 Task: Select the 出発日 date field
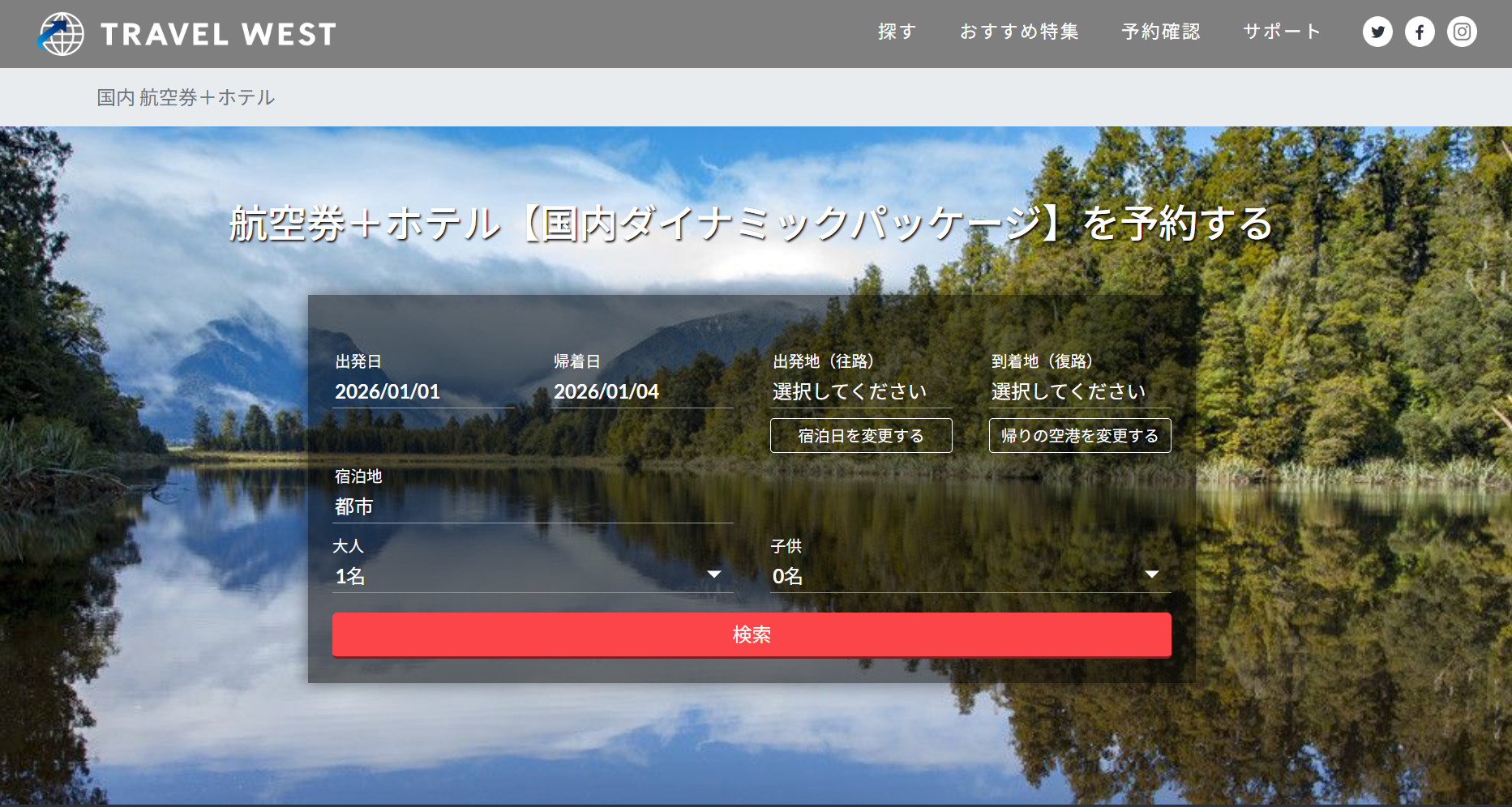tap(422, 391)
